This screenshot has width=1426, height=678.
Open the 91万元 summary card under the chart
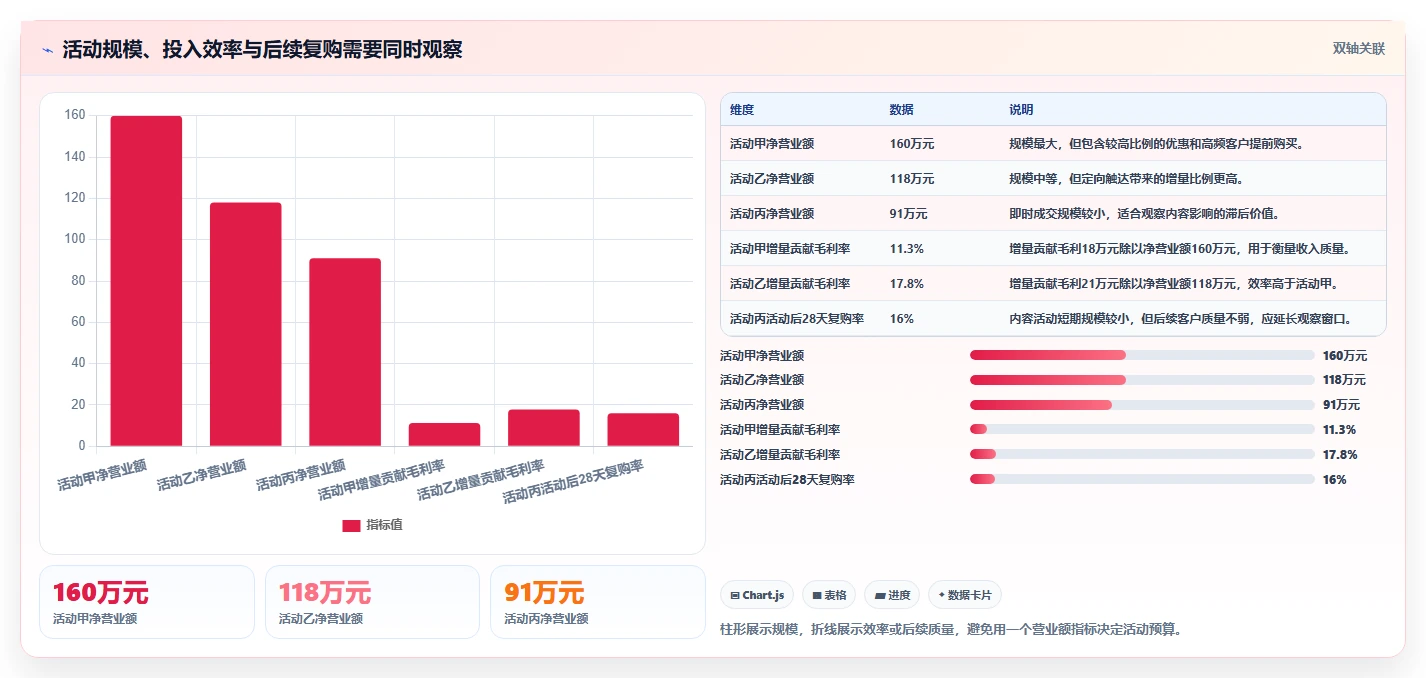598,602
